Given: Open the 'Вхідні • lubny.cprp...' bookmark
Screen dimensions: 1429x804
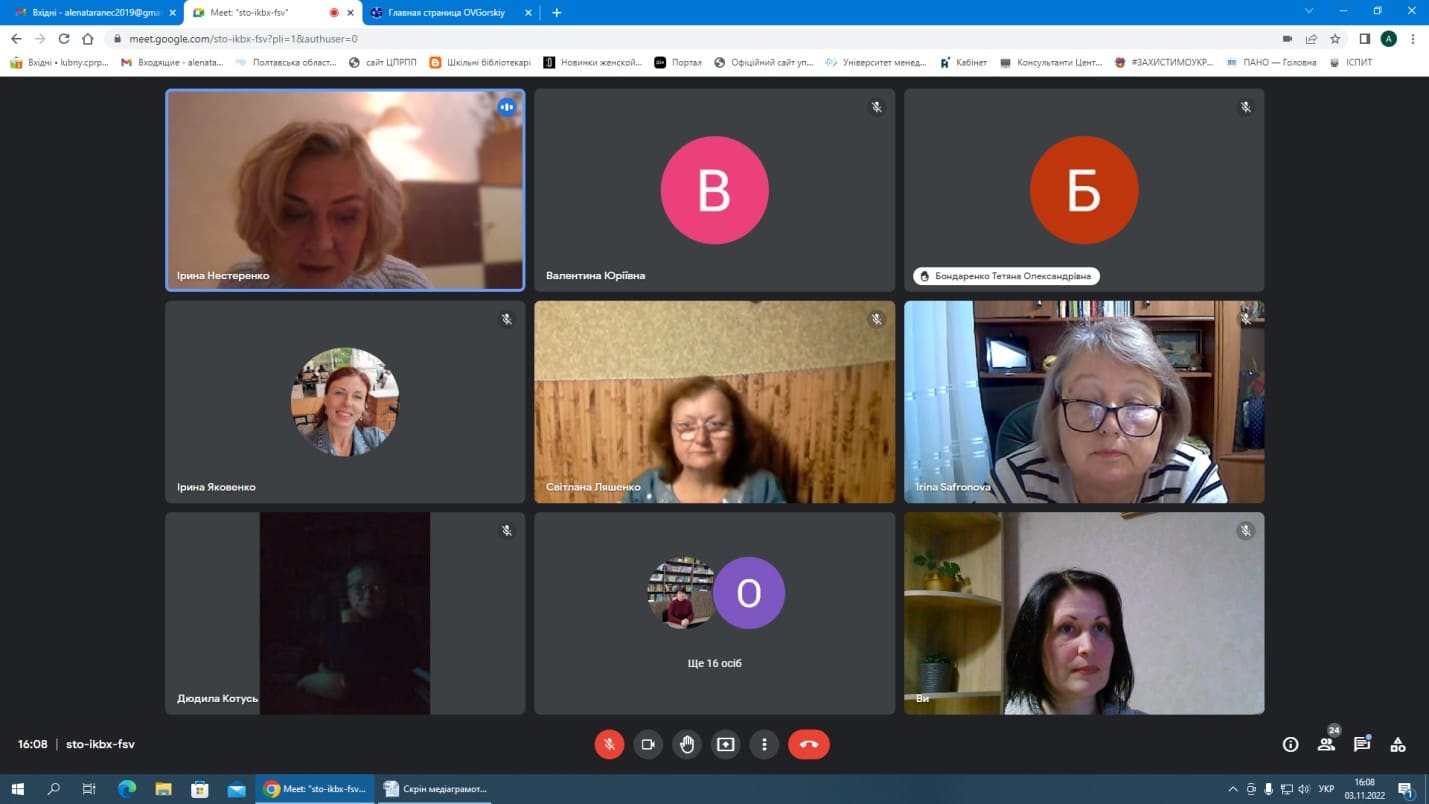Looking at the screenshot, I should [x=59, y=62].
